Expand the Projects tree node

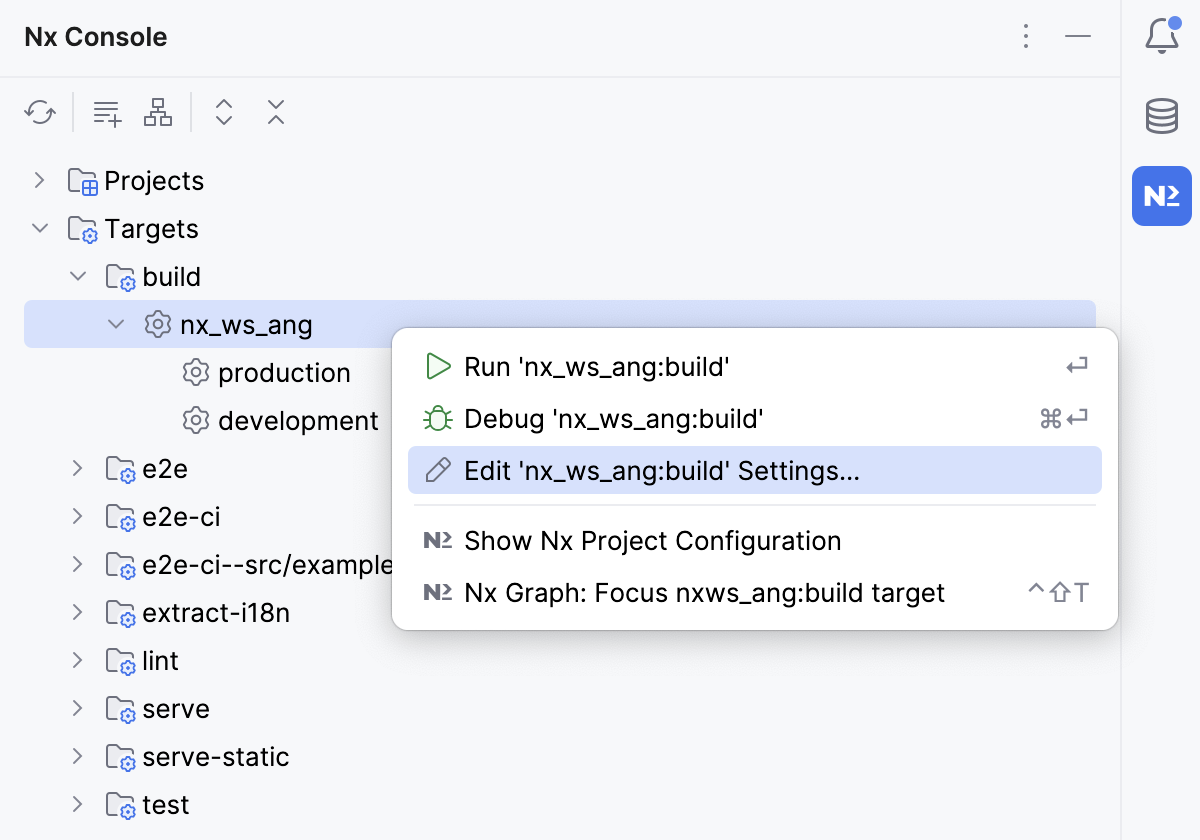click(x=40, y=180)
